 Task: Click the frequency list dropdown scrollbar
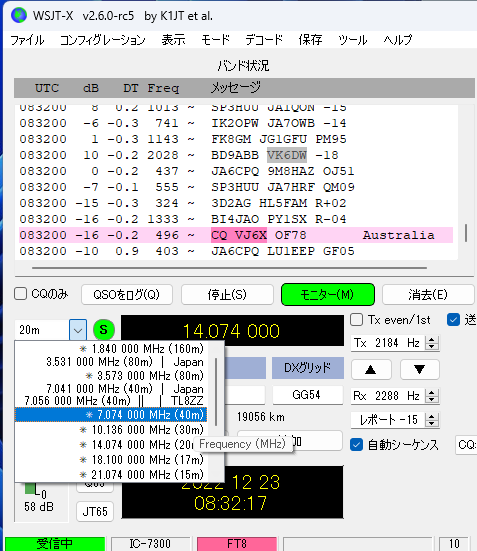pyautogui.click(x=215, y=392)
